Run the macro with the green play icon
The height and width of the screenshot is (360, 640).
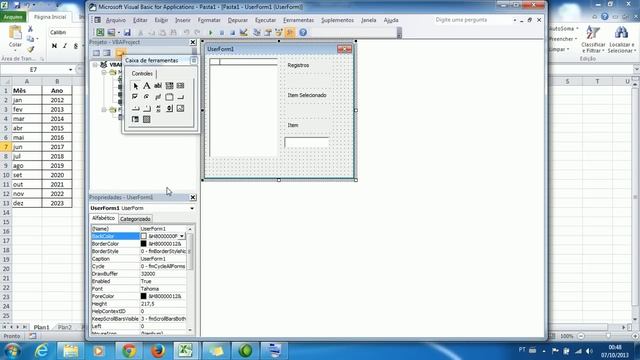[x=211, y=33]
